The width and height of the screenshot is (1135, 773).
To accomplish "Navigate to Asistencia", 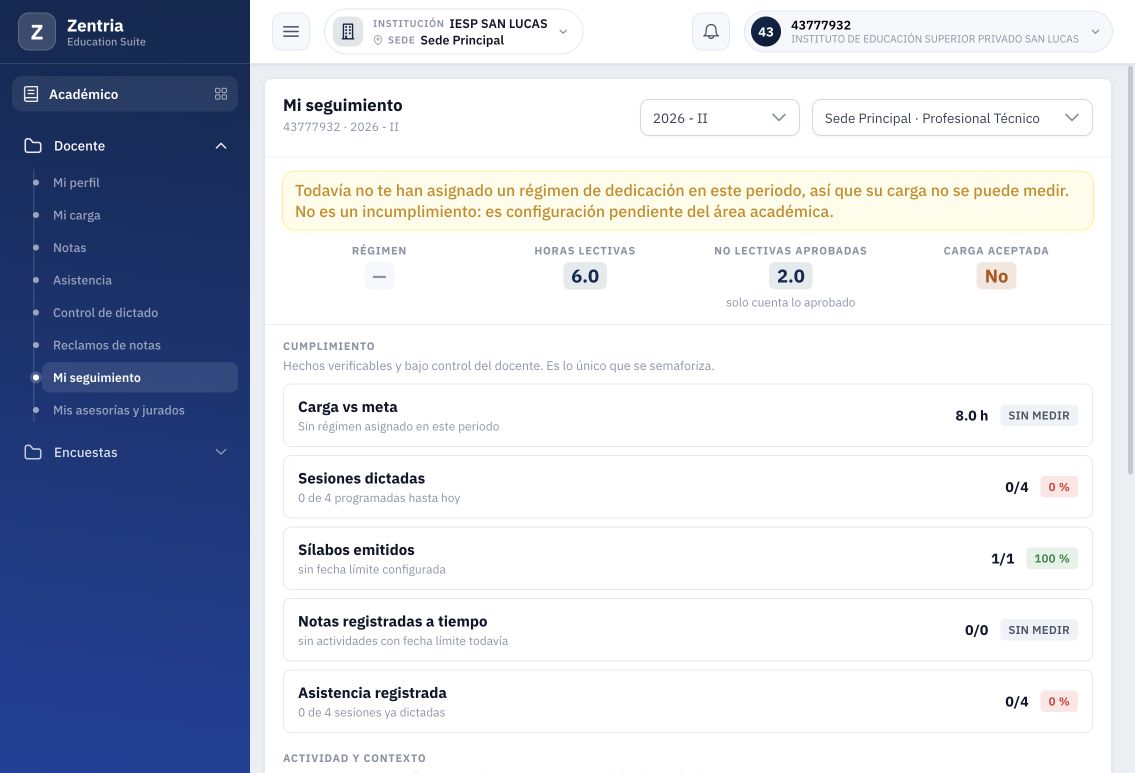I will (x=83, y=280).
